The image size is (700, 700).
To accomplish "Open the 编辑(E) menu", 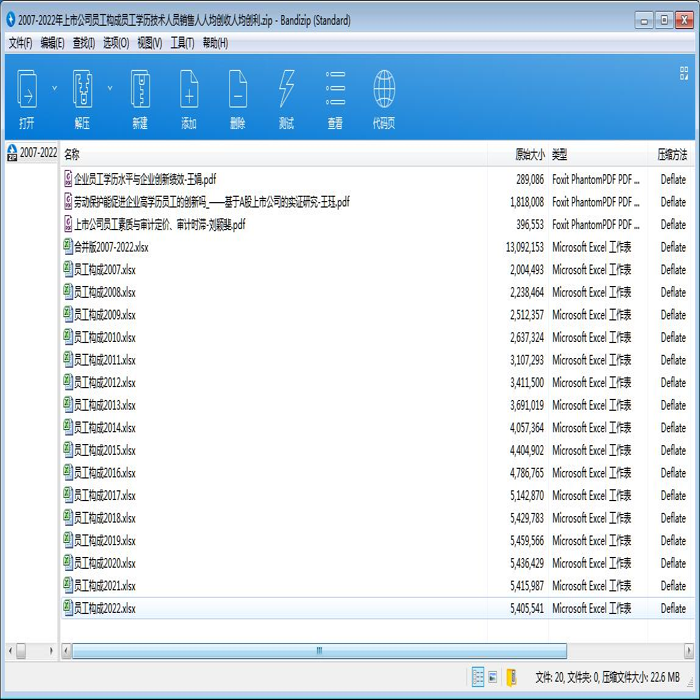I will [x=52, y=43].
